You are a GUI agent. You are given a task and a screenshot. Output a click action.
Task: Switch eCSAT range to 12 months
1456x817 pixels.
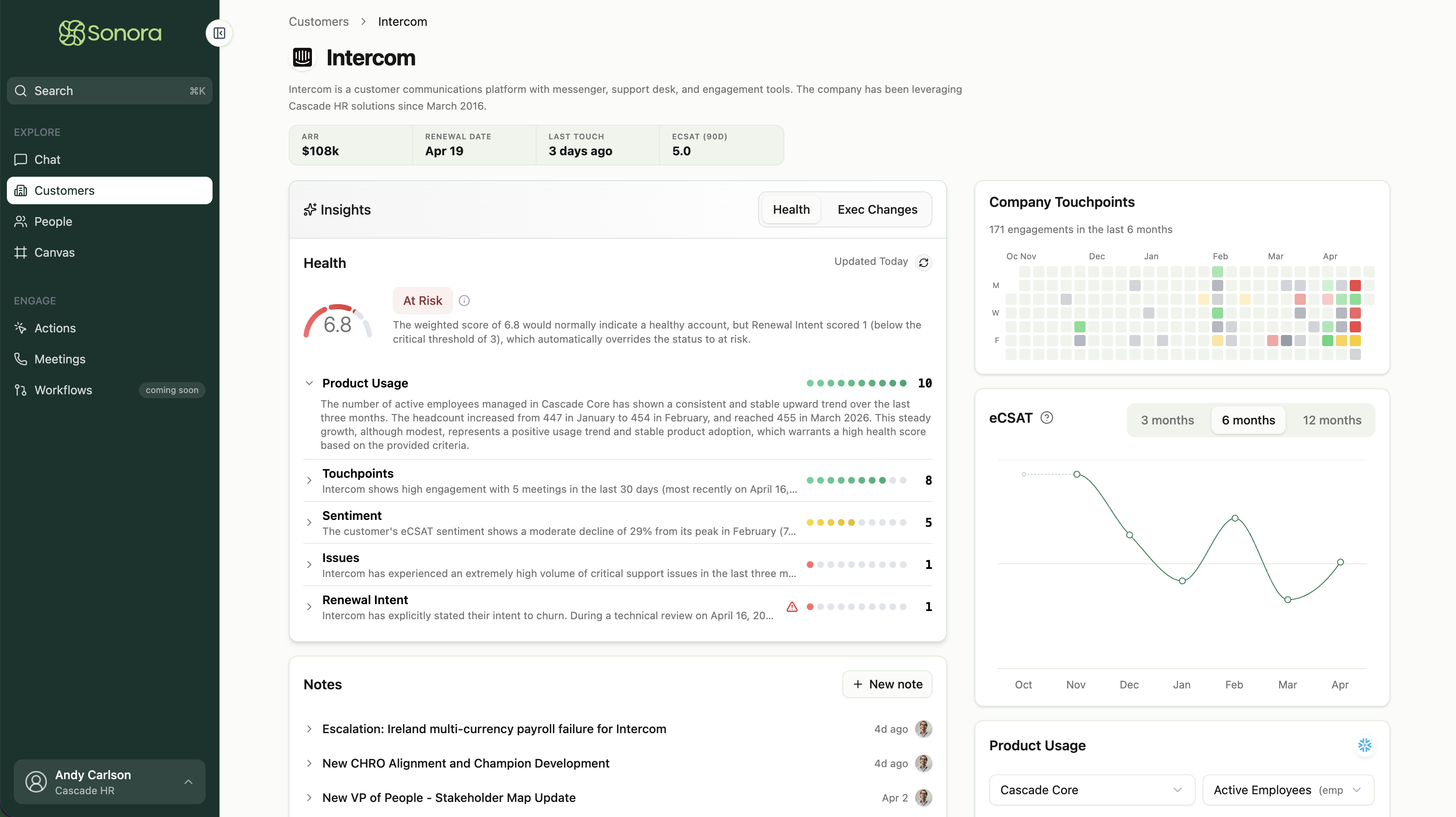point(1332,420)
